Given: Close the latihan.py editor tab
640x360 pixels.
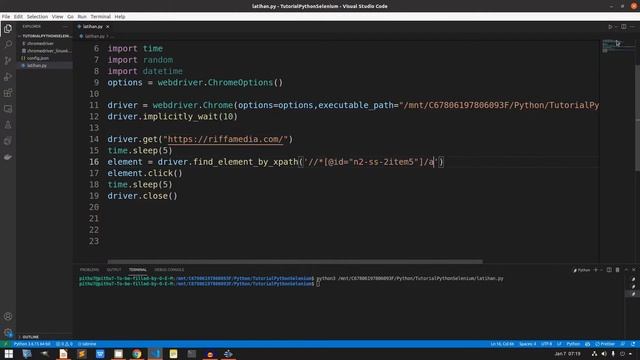Looking at the screenshot, I should click(x=108, y=27).
